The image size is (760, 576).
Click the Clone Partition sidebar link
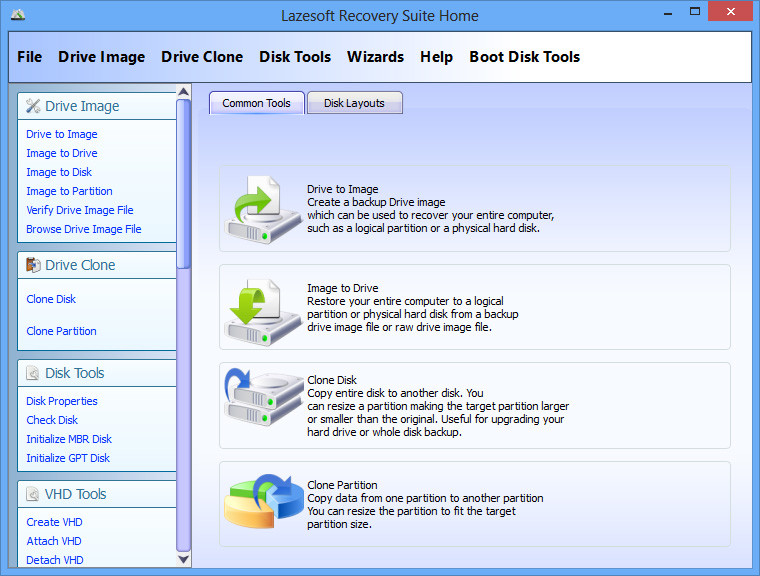pos(62,331)
